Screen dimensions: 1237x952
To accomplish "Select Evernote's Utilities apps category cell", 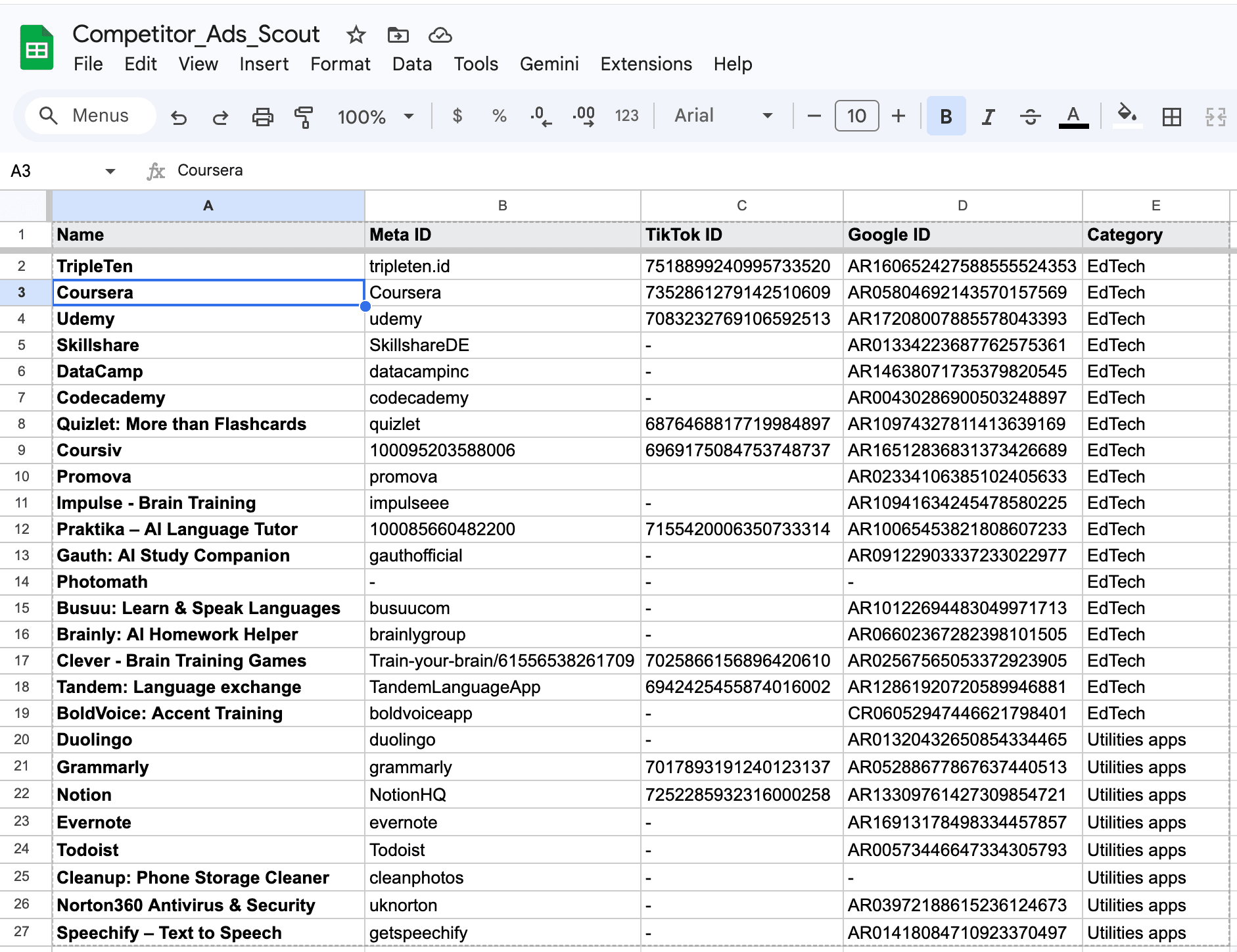I will point(1156,822).
